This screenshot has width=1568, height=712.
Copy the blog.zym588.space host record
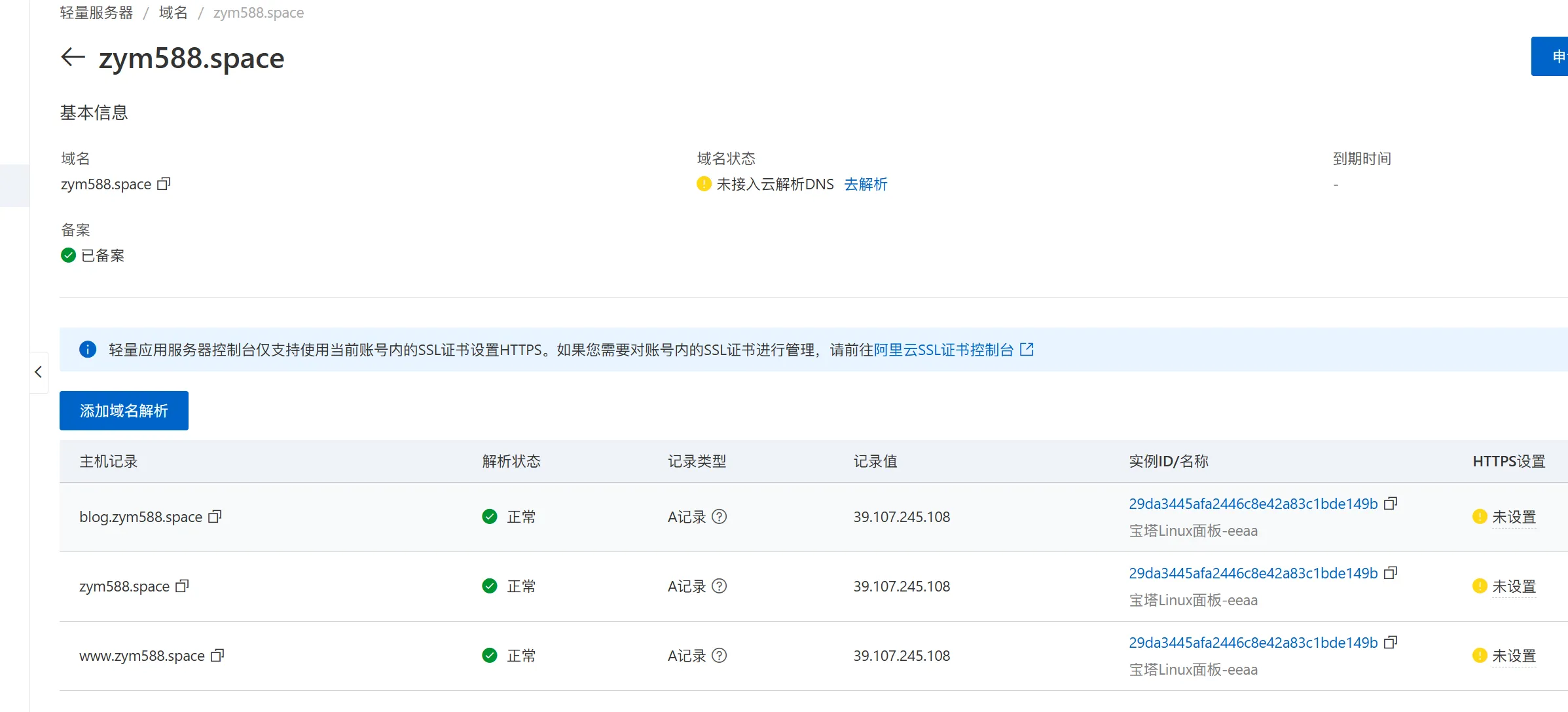[215, 517]
